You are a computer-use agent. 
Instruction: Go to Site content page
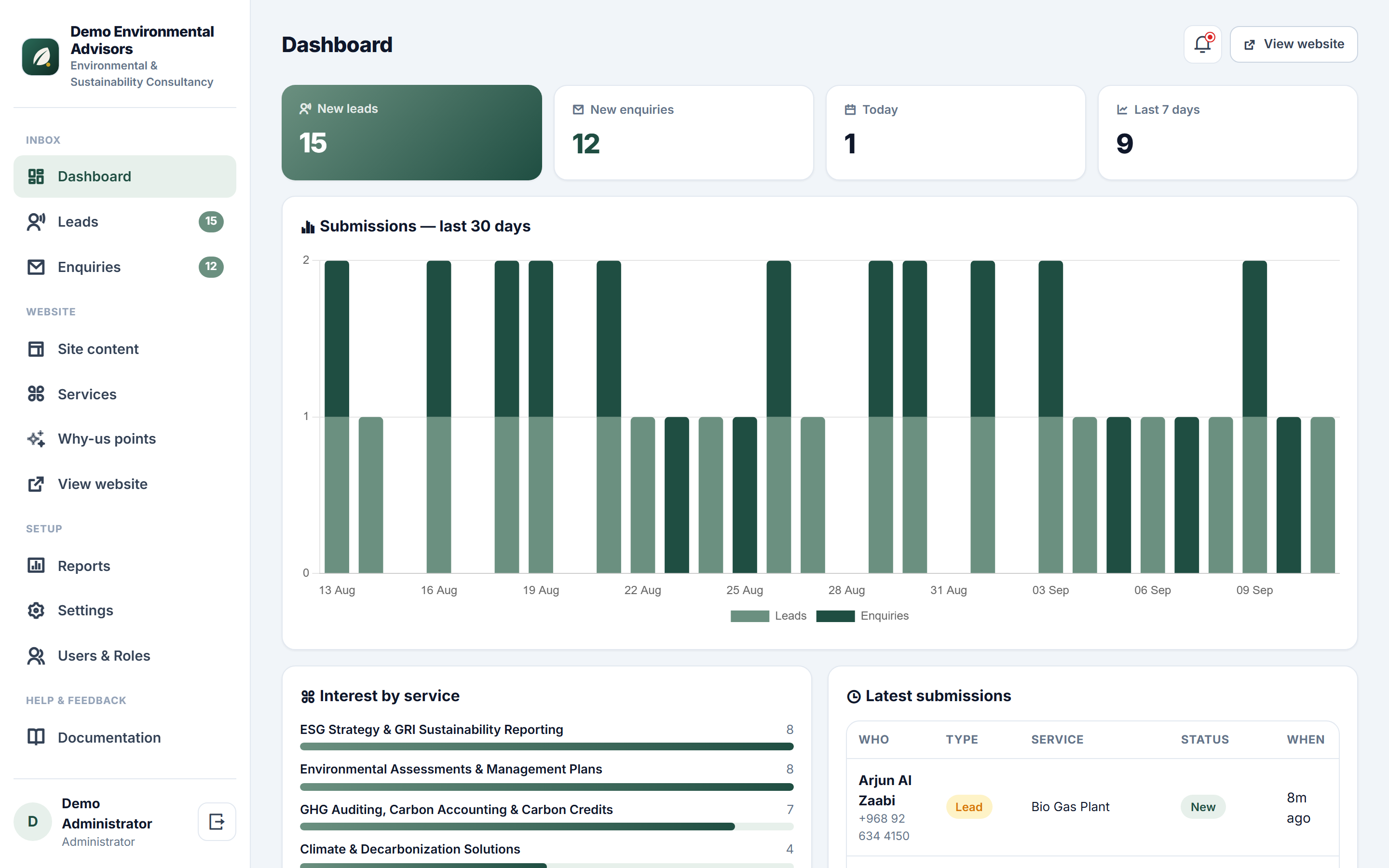(x=125, y=349)
